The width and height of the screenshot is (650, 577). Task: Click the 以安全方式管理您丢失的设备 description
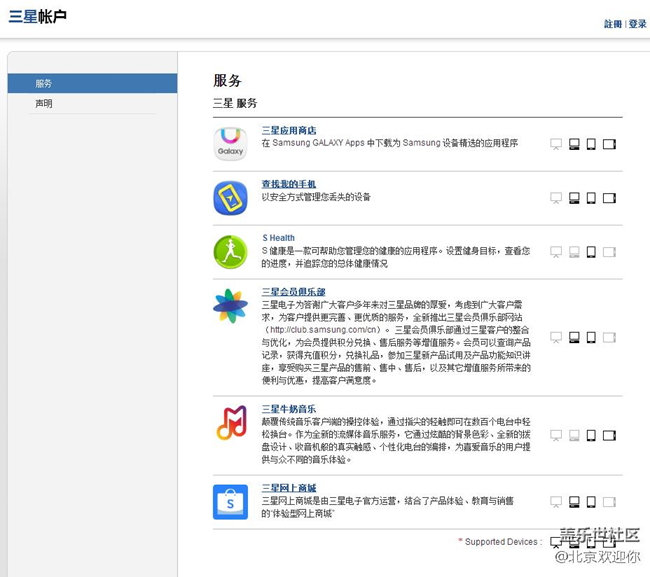[316, 197]
